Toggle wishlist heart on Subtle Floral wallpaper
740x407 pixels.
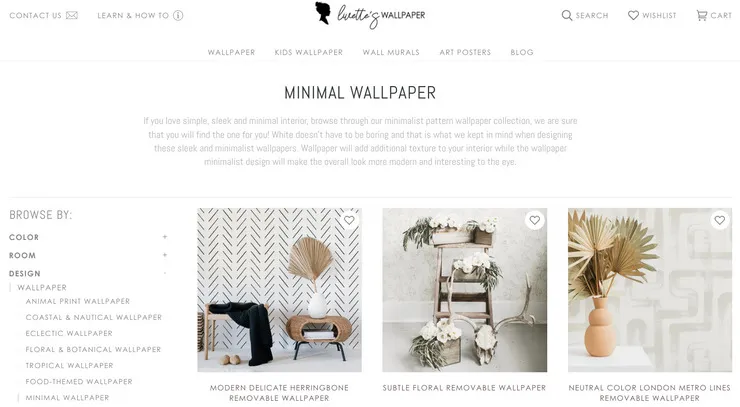(x=534, y=220)
